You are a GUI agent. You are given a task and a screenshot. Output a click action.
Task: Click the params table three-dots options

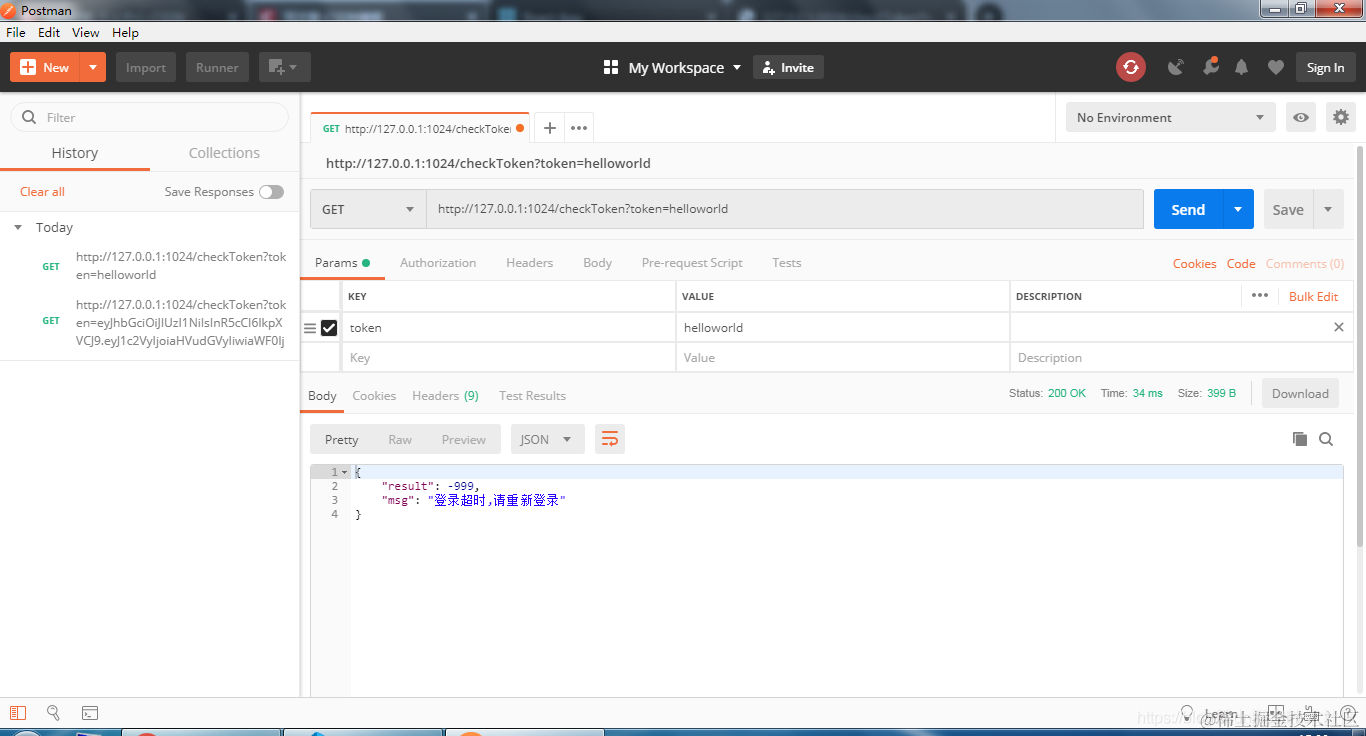point(1259,296)
